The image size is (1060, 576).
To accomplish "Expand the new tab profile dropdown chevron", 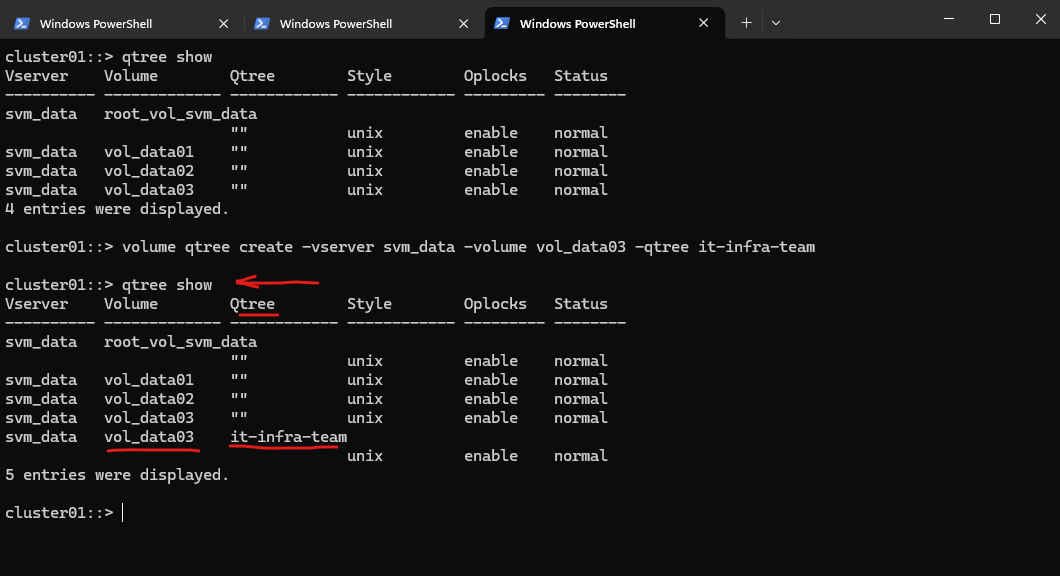I will (x=776, y=23).
